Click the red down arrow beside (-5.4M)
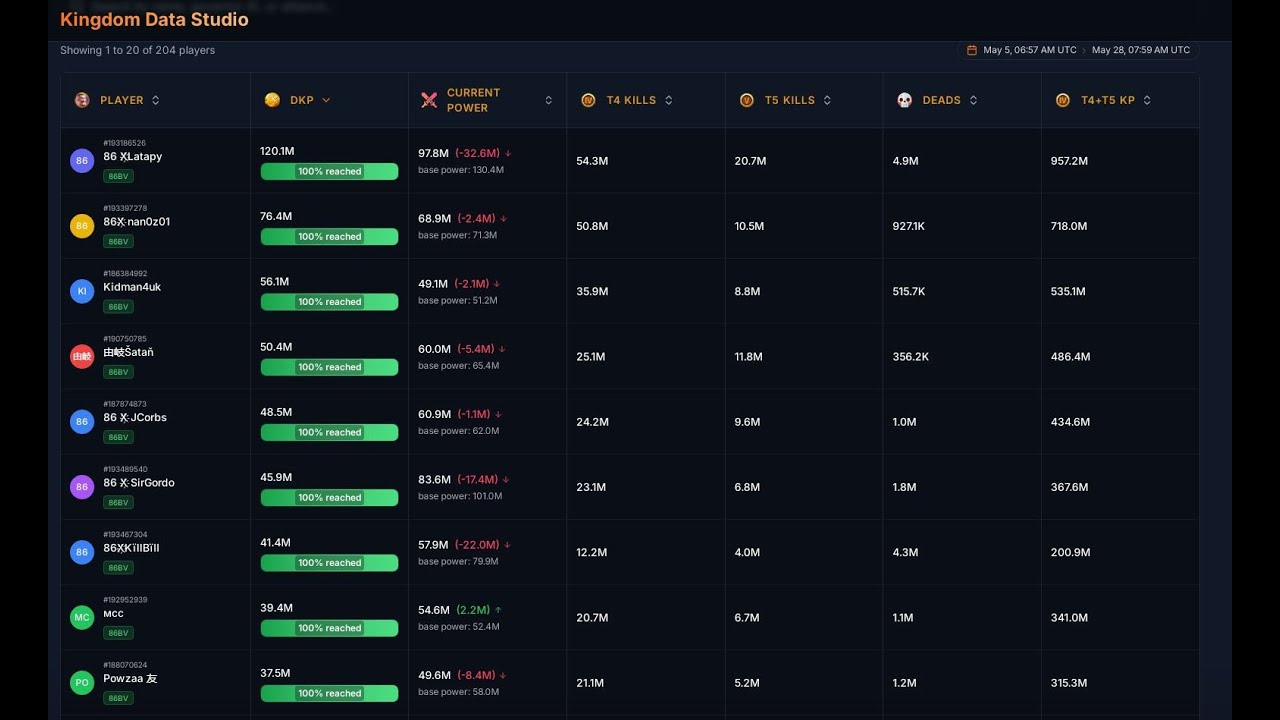The height and width of the screenshot is (720, 1280). tap(502, 350)
